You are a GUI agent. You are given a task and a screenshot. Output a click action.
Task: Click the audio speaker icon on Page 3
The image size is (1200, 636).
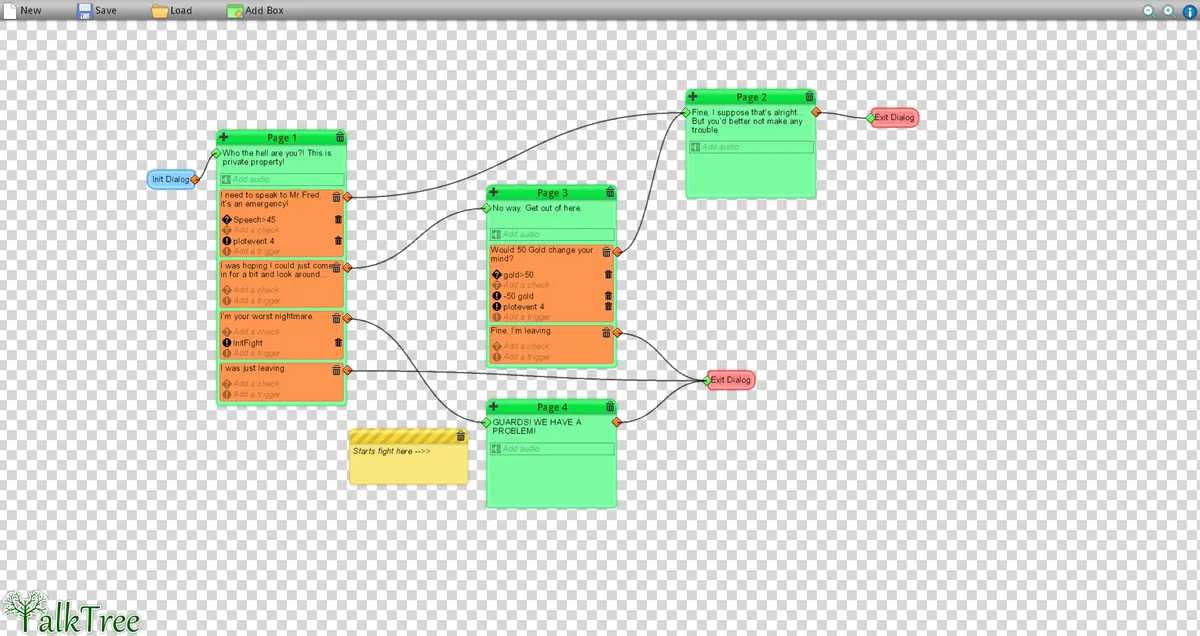point(495,233)
